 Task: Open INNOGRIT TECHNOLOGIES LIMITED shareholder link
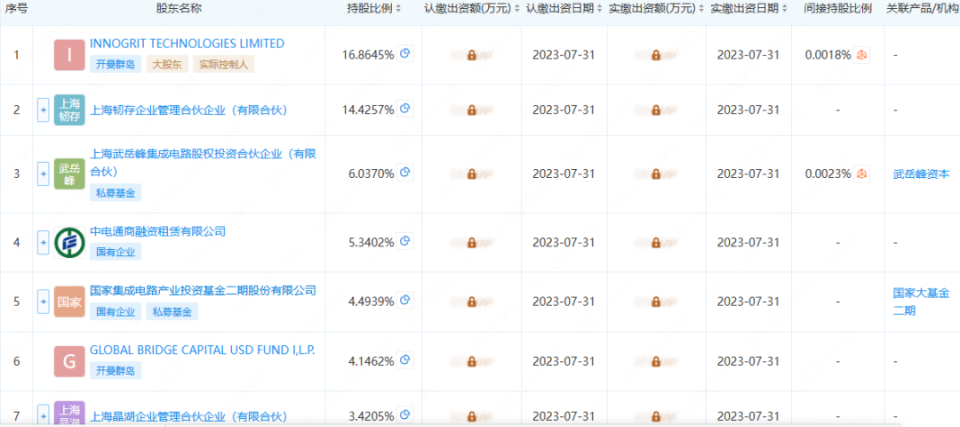click(x=187, y=43)
